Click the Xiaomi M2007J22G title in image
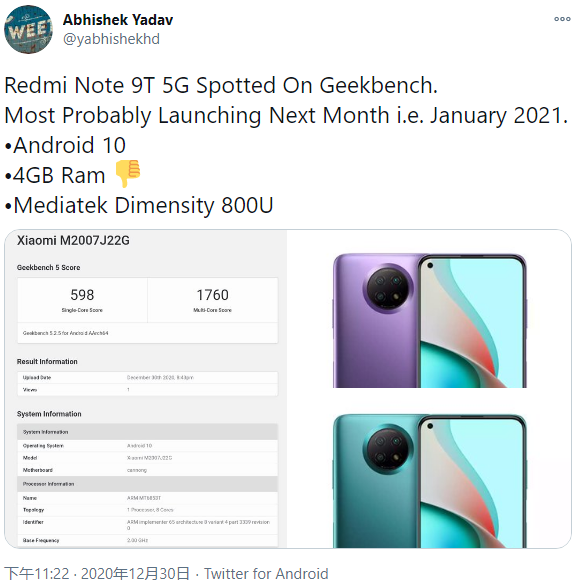 point(73,240)
